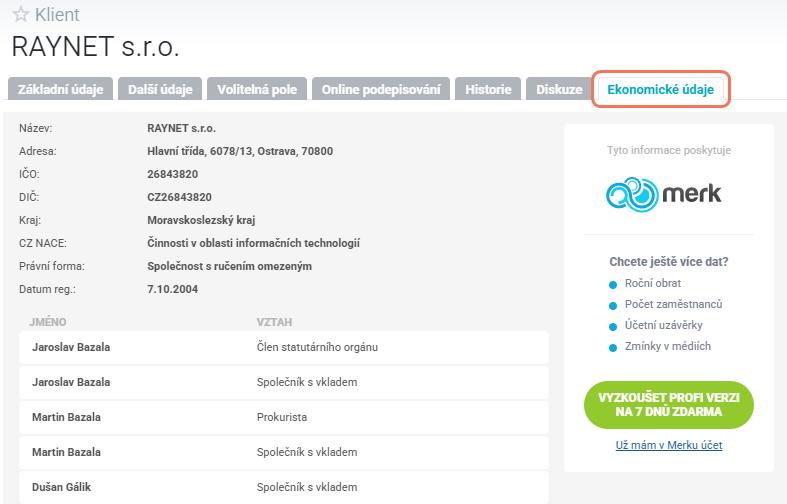Select the Martin Bazala Prokurista row
This screenshot has width=787, height=504.
(x=284, y=417)
